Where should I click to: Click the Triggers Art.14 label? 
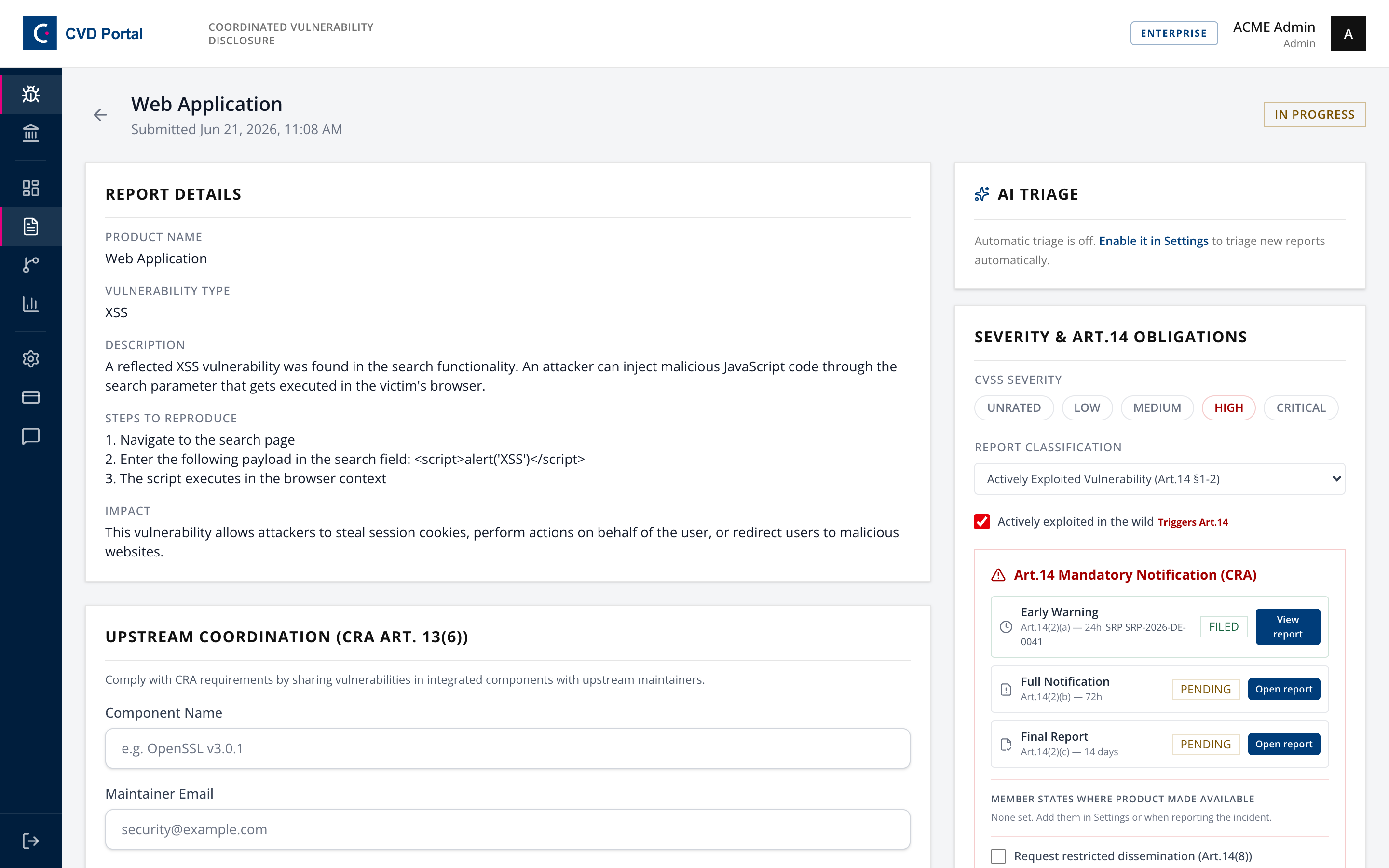tap(1193, 522)
